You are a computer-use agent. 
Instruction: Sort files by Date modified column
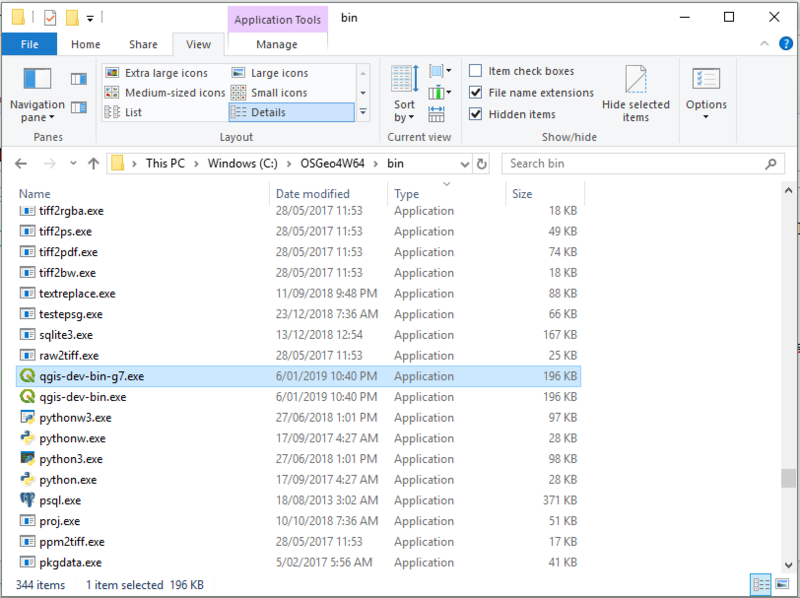pos(313,194)
